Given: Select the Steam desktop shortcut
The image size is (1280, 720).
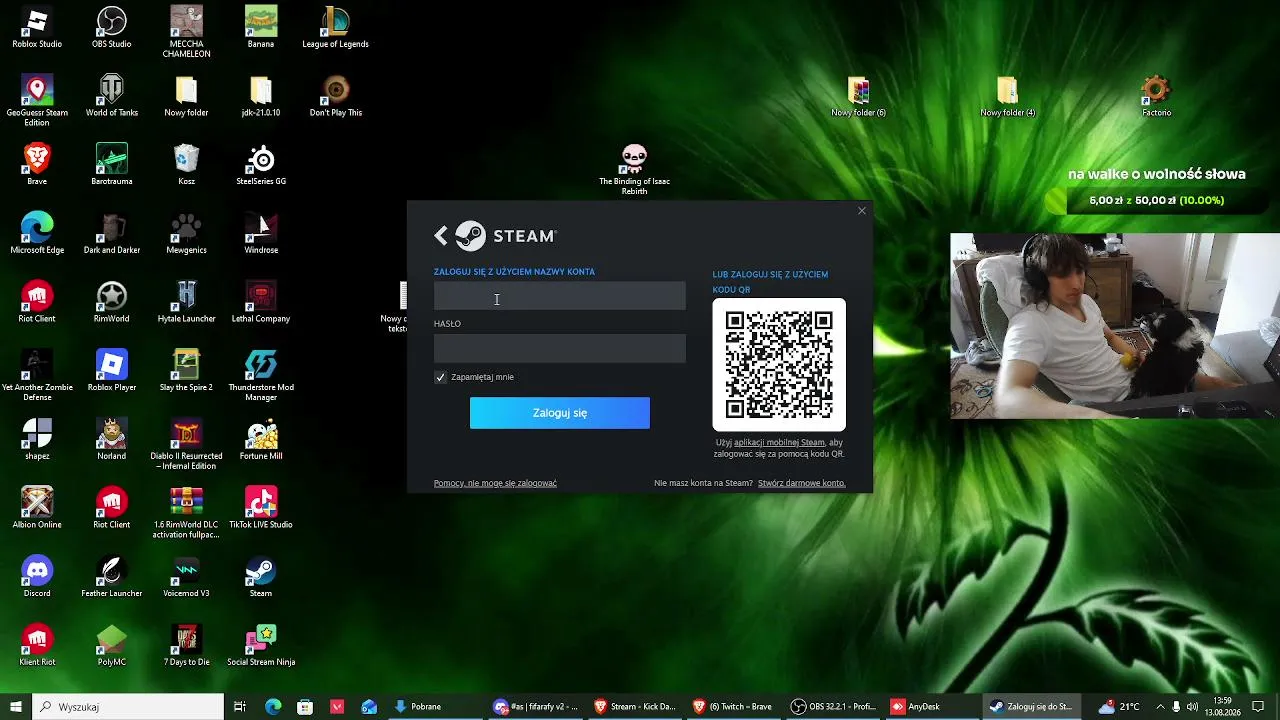Looking at the screenshot, I should pos(261,577).
